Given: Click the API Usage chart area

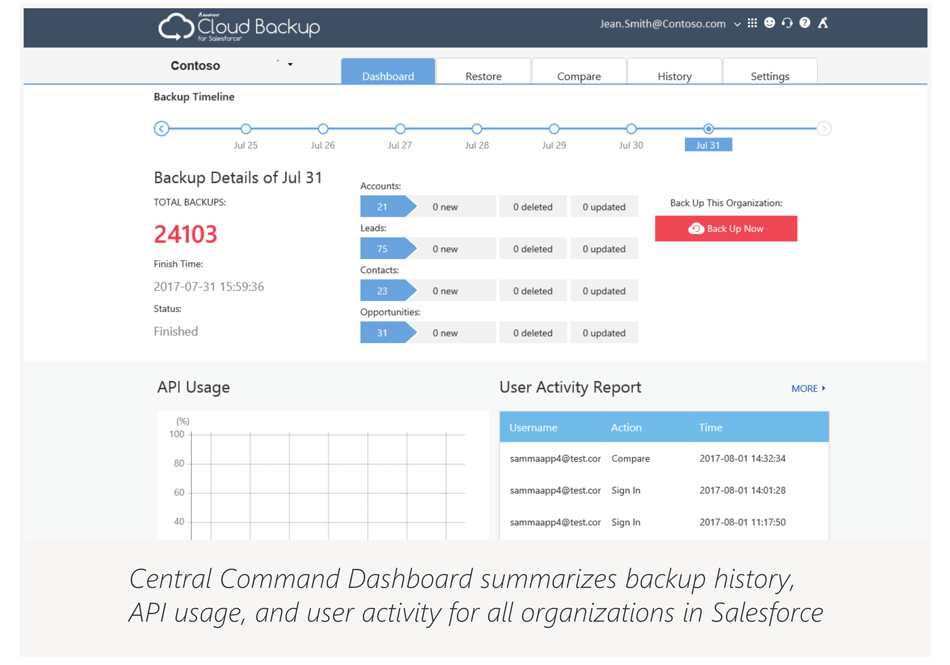Looking at the screenshot, I should (323, 475).
